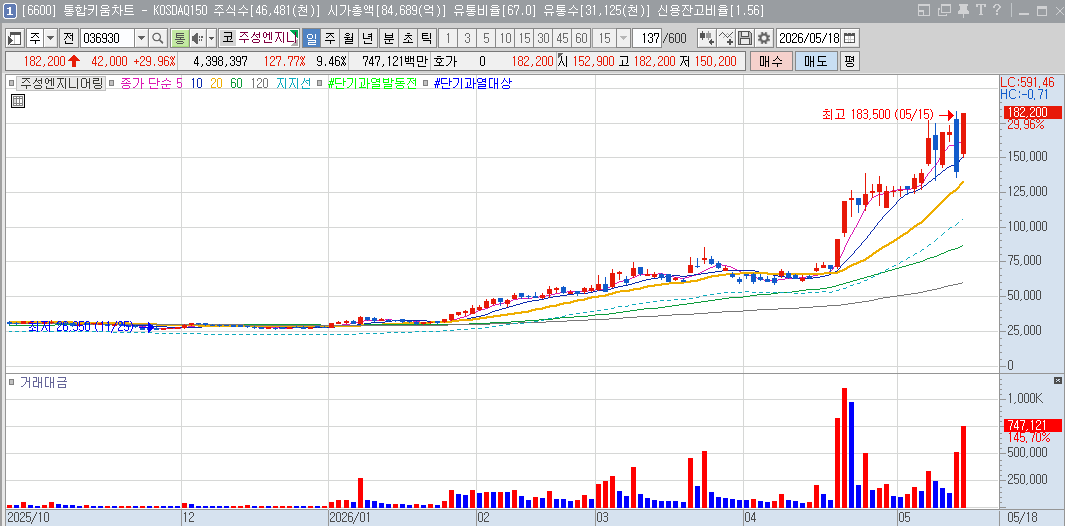The width and height of the screenshot is (1065, 526).
Task: Click the 전 button next to stock code
Action: tap(69, 37)
